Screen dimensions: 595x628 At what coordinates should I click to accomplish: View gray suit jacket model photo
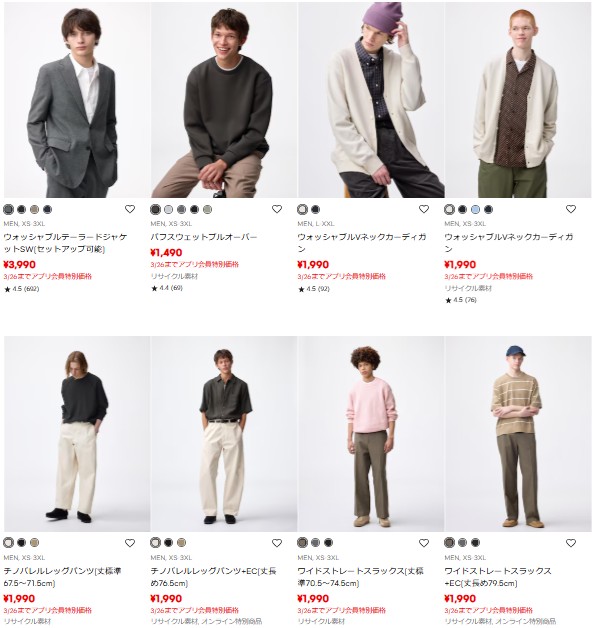pos(77,100)
